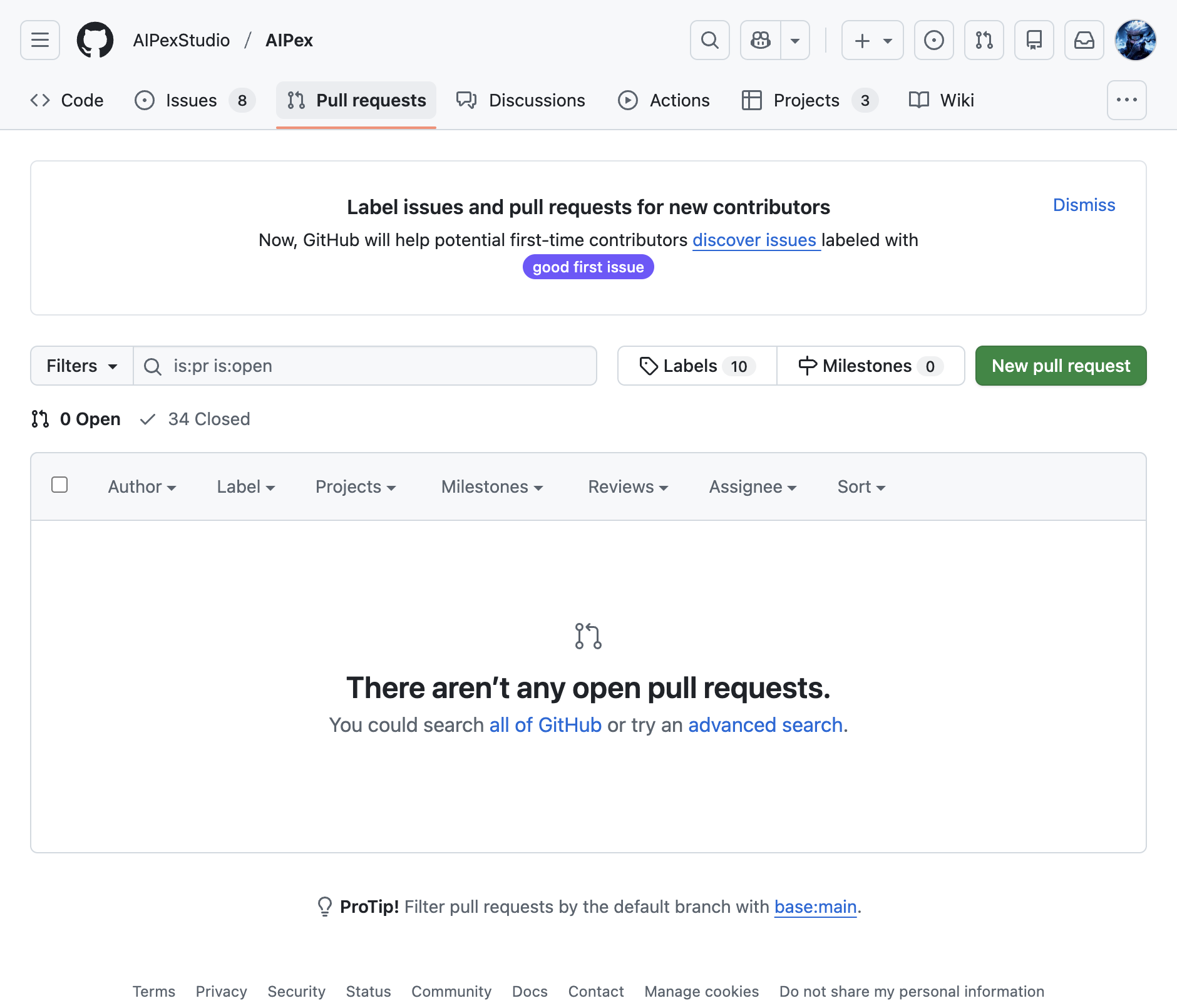This screenshot has width=1177, height=1008.
Task: Open the issues icon in header
Action: tap(933, 40)
